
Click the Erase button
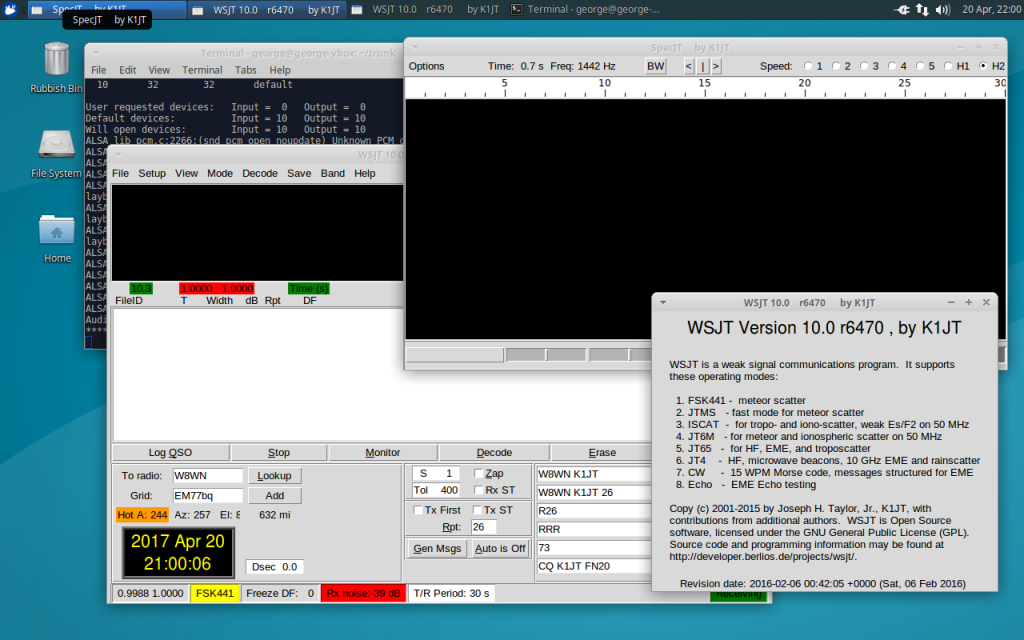coord(601,453)
